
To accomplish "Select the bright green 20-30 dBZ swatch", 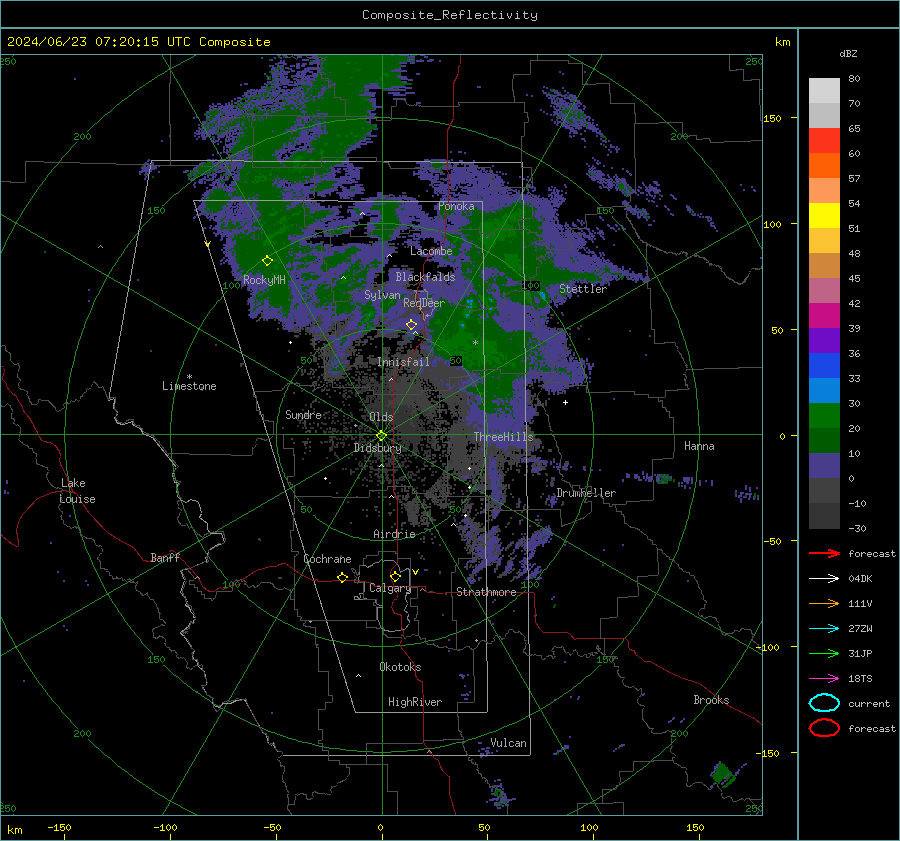I will click(x=824, y=416).
